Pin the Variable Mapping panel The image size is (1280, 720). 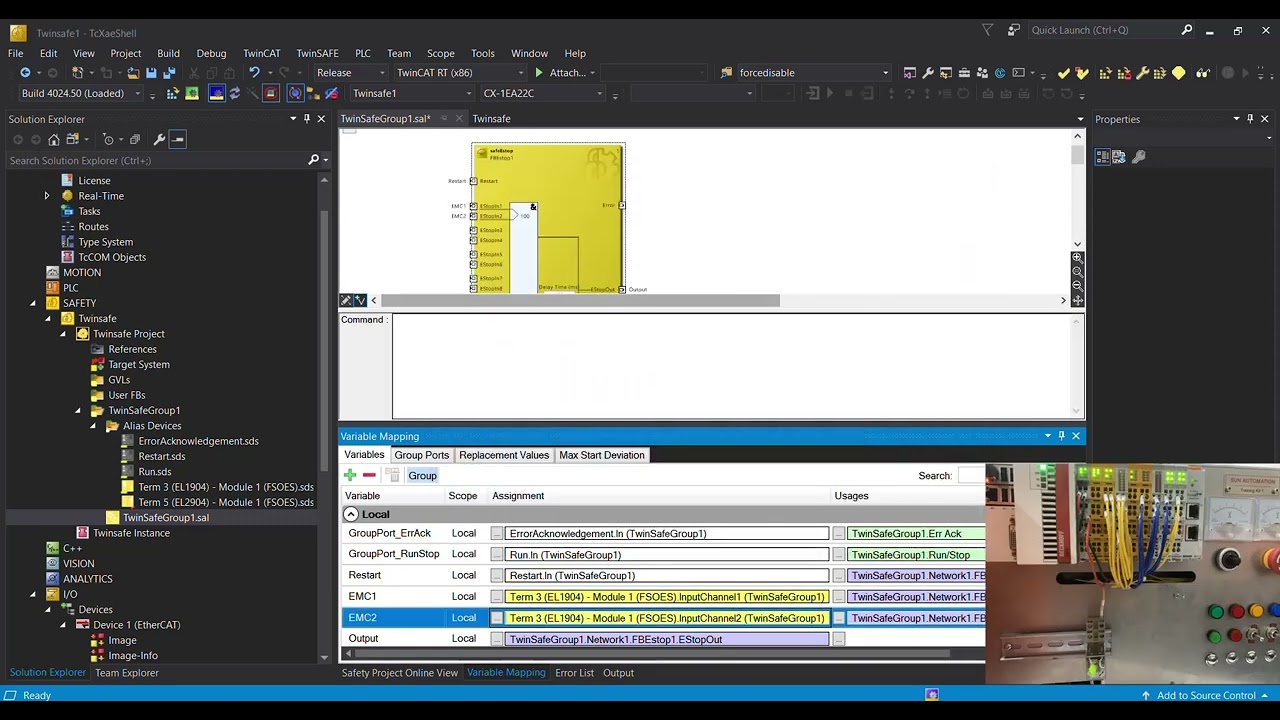click(1062, 436)
